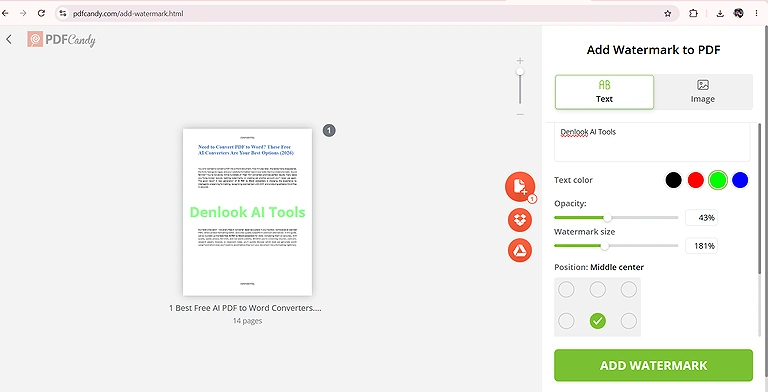Select the top left position
768x392 pixels.
coord(566,290)
